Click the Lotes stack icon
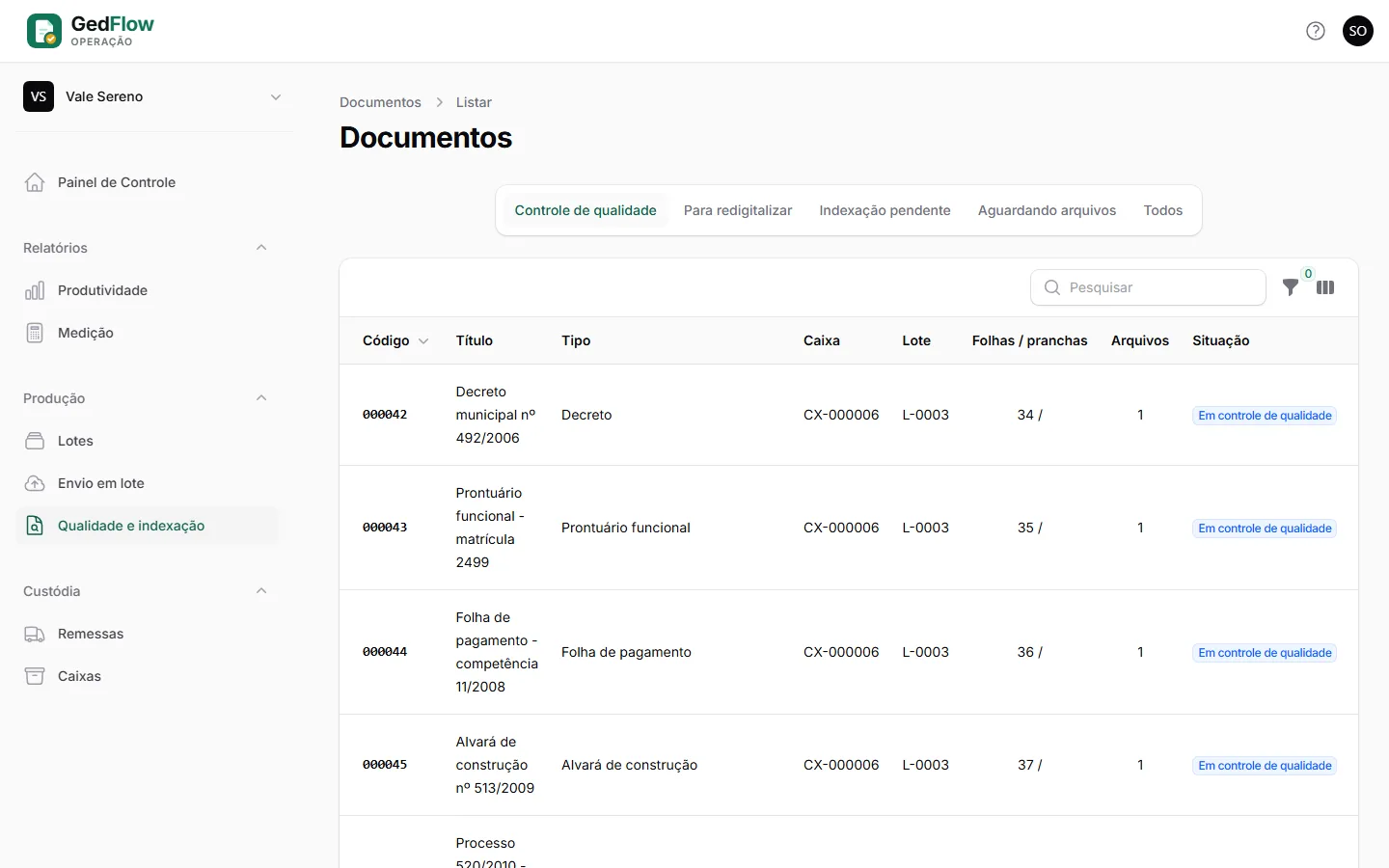 pyautogui.click(x=35, y=441)
